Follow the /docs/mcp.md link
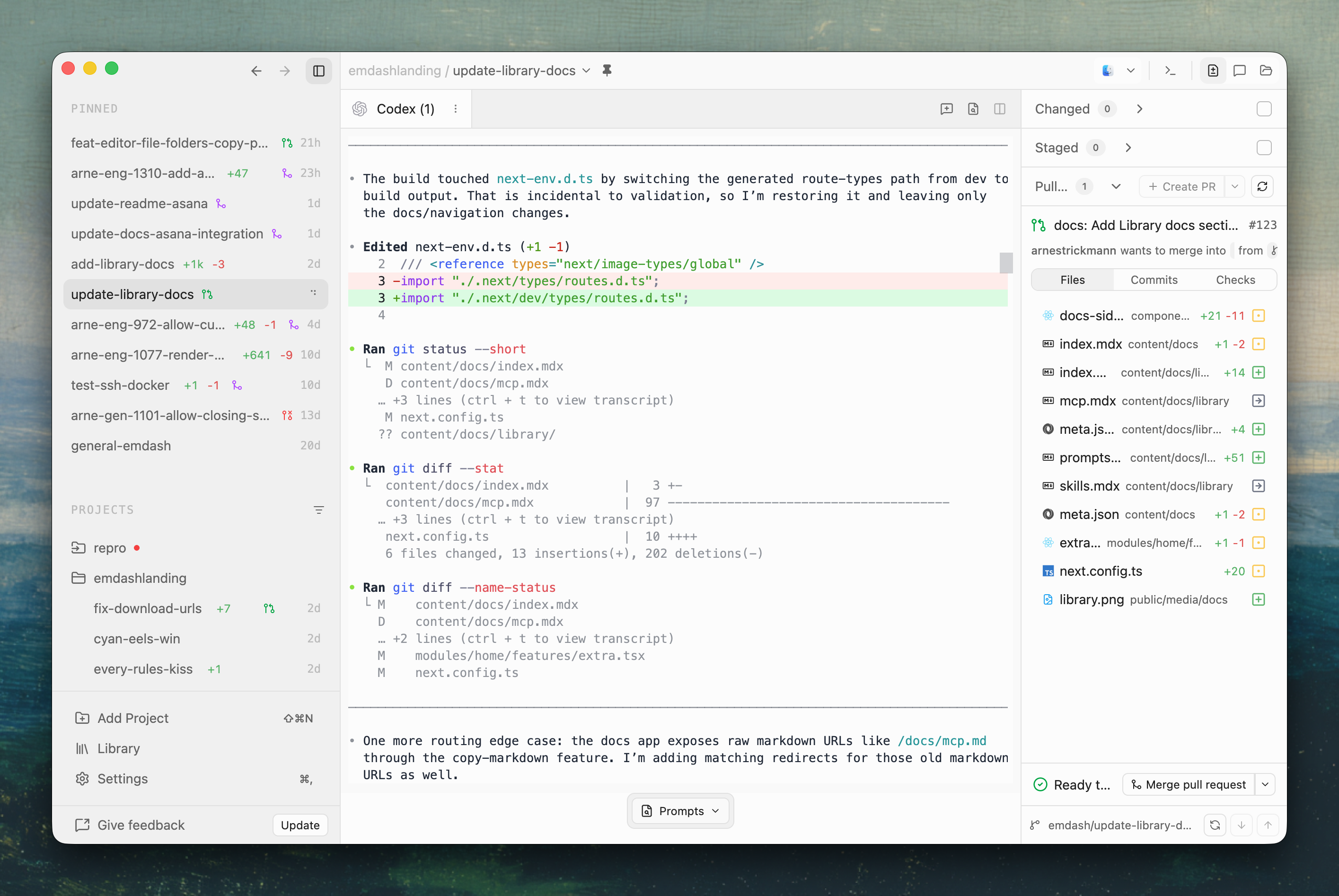 click(942, 740)
